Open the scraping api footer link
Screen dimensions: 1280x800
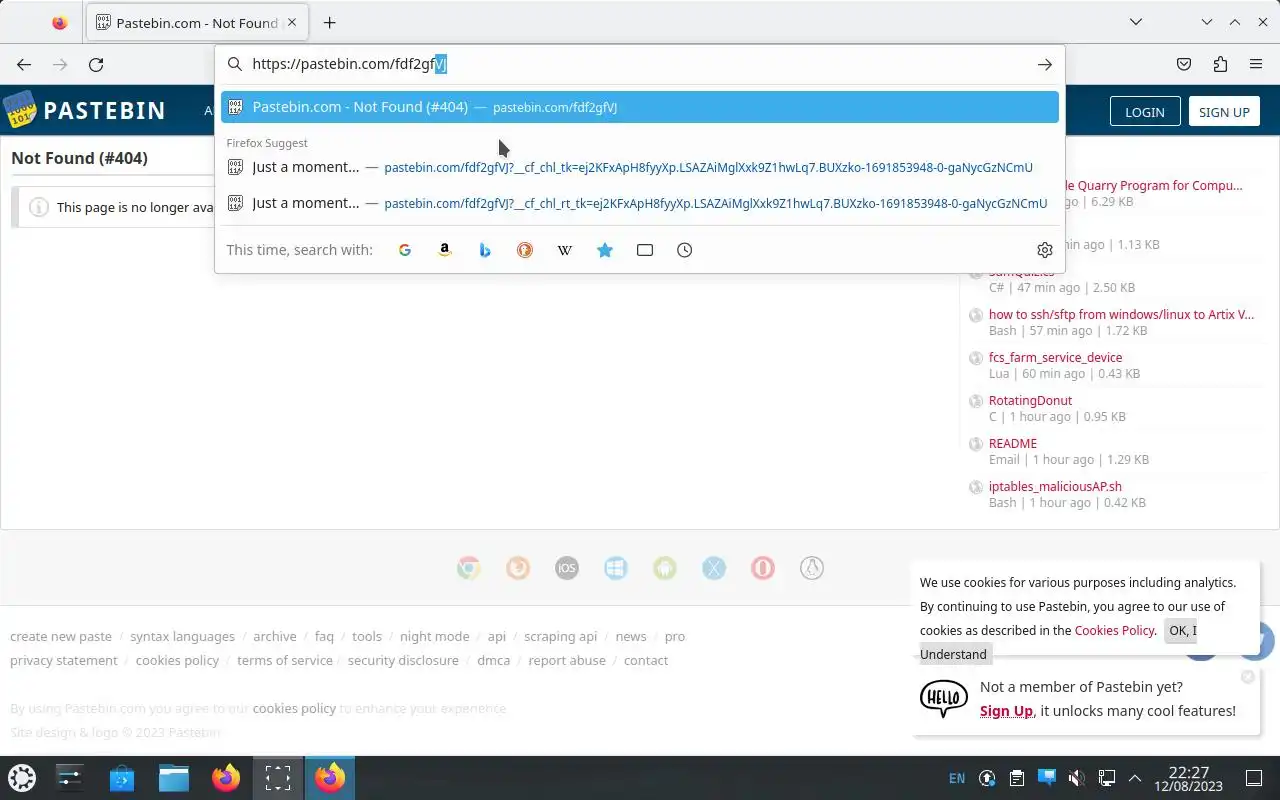pos(560,636)
